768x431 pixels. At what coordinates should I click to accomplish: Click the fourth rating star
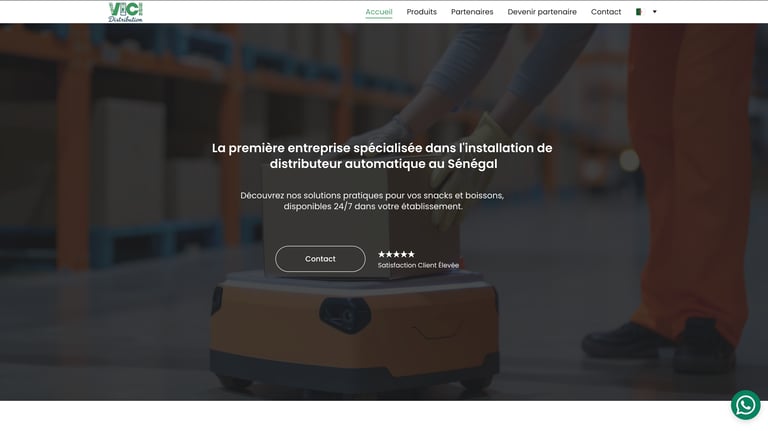(404, 254)
